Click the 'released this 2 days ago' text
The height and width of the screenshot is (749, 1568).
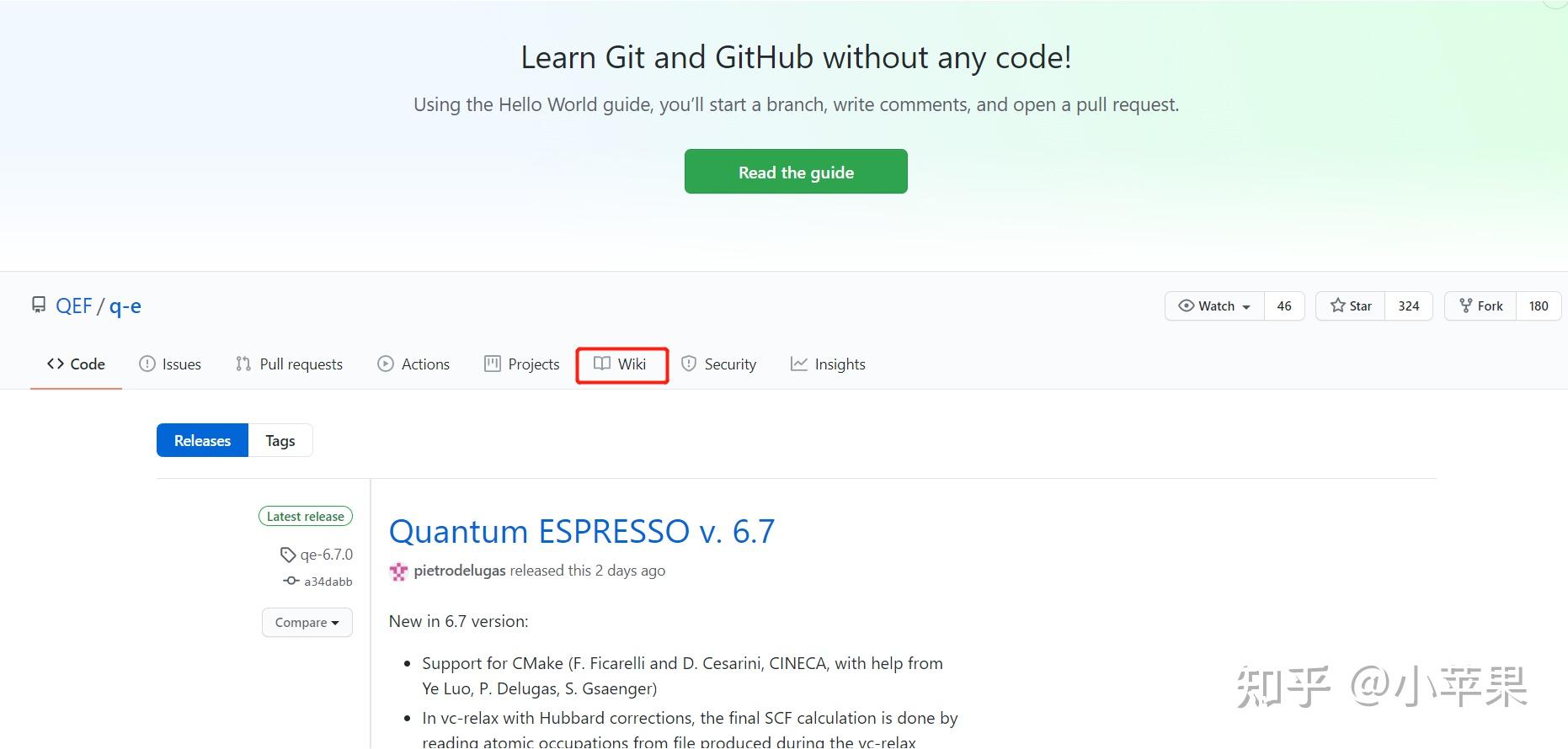click(588, 571)
